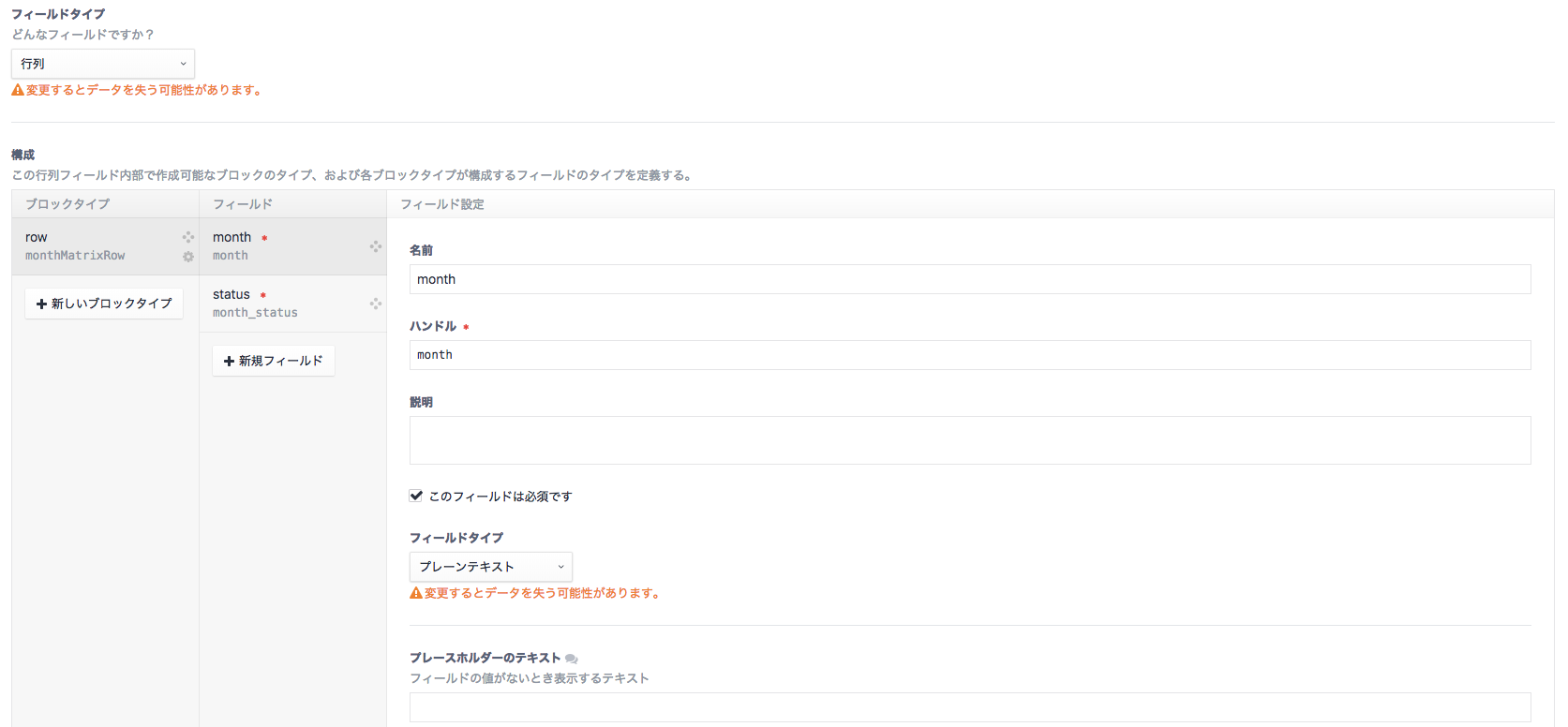Uncheck 'このフィールドは必須です' checkbox

pyautogui.click(x=416, y=496)
